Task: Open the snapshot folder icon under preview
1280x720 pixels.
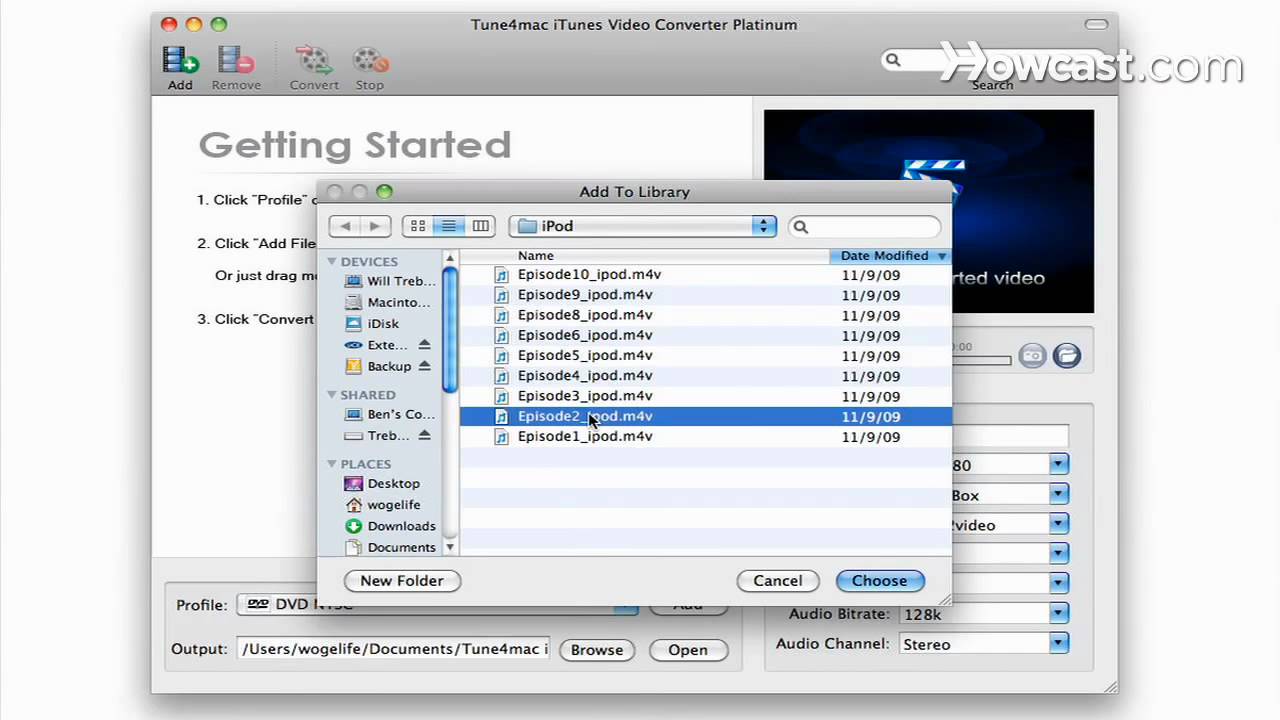Action: click(1067, 355)
